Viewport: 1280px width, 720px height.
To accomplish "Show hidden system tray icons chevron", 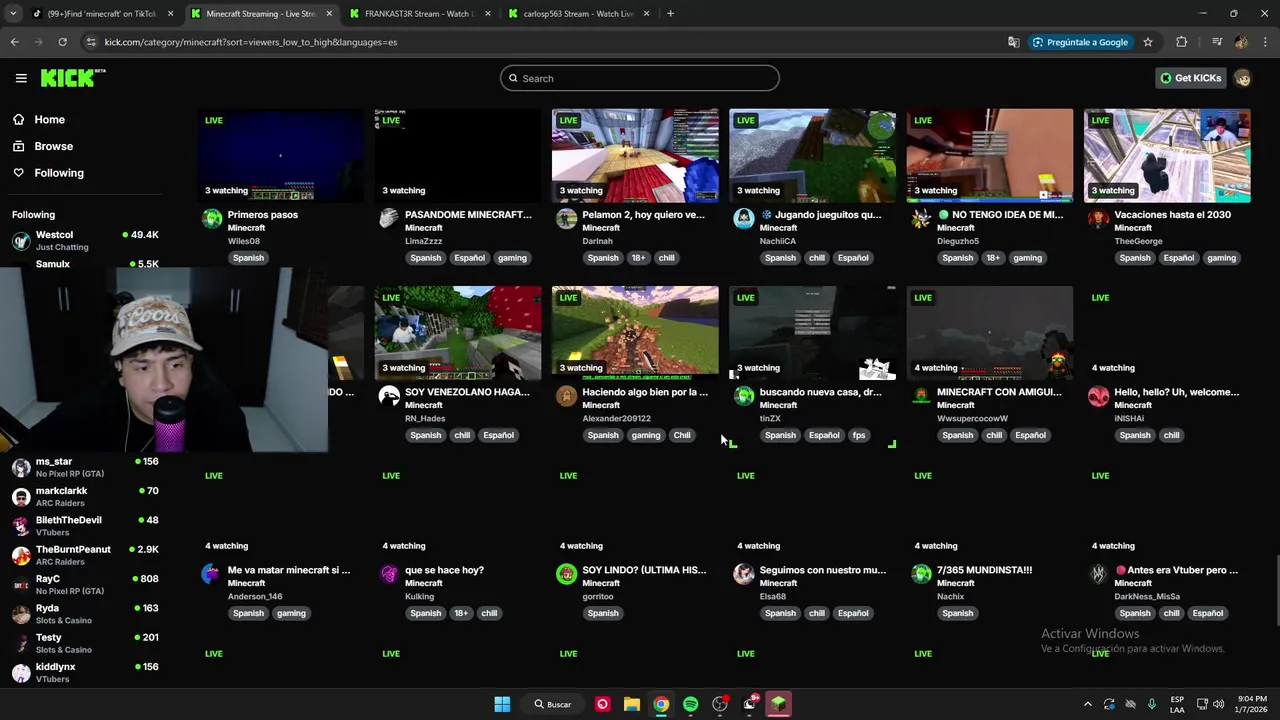I will [x=1088, y=704].
